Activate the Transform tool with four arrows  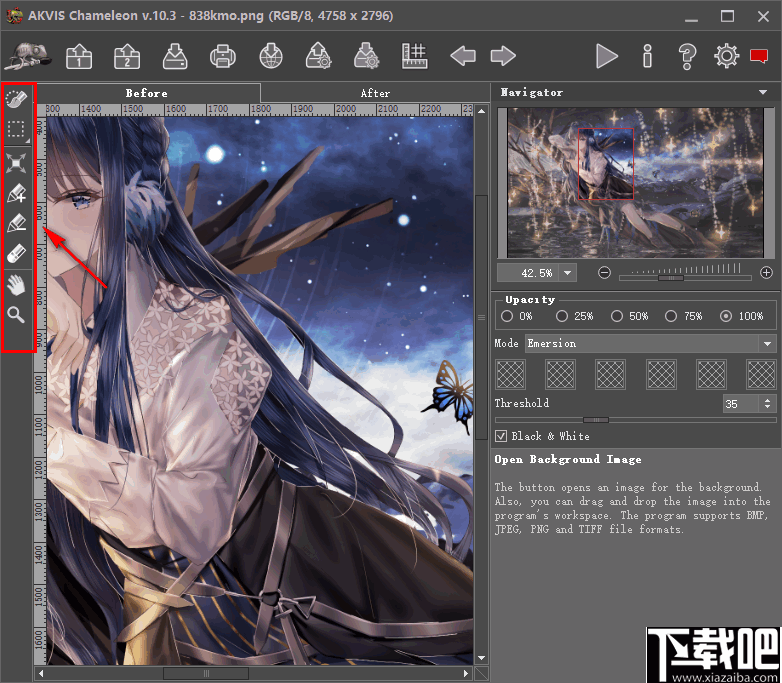pos(17,162)
